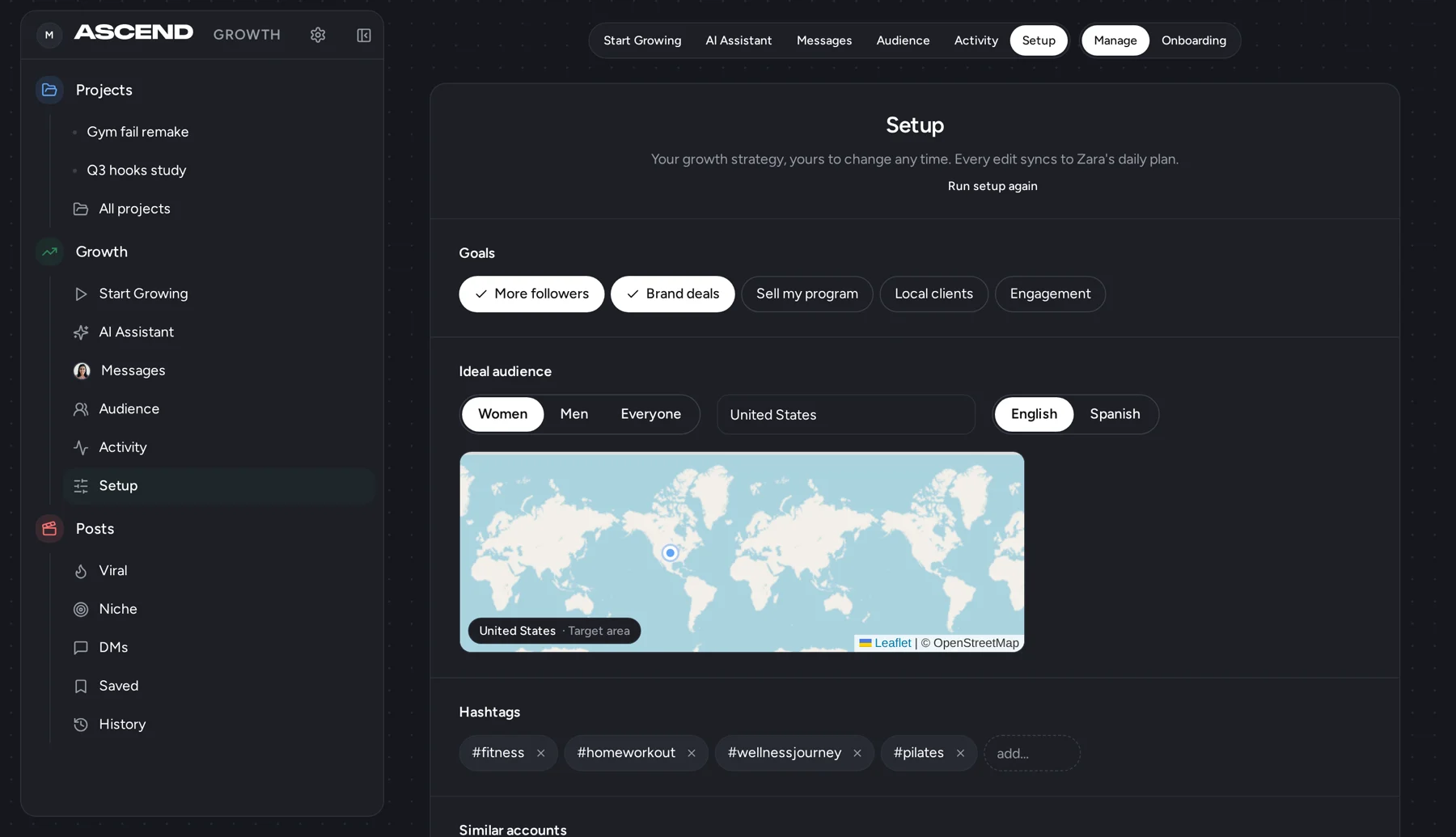Select Women as ideal audience

(502, 414)
